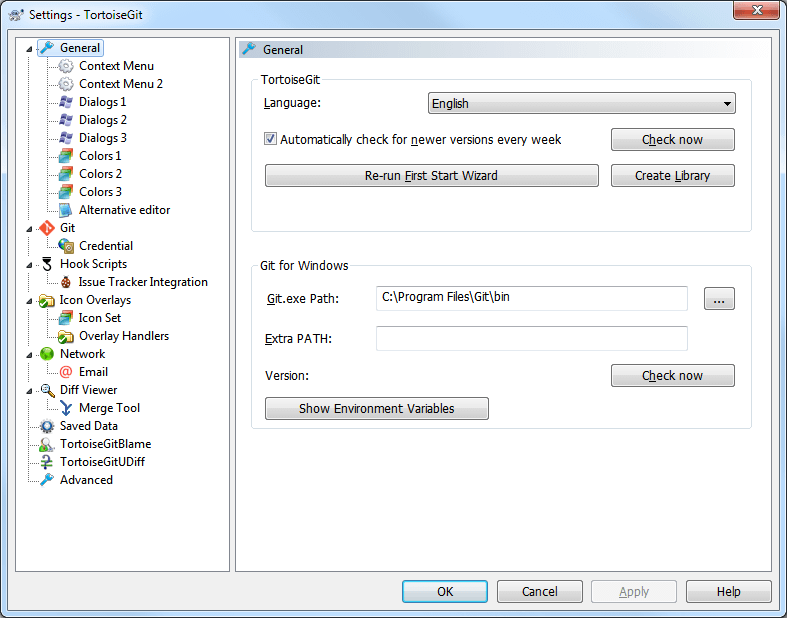
Task: Collapse the General tree node
Action: (x=29, y=49)
